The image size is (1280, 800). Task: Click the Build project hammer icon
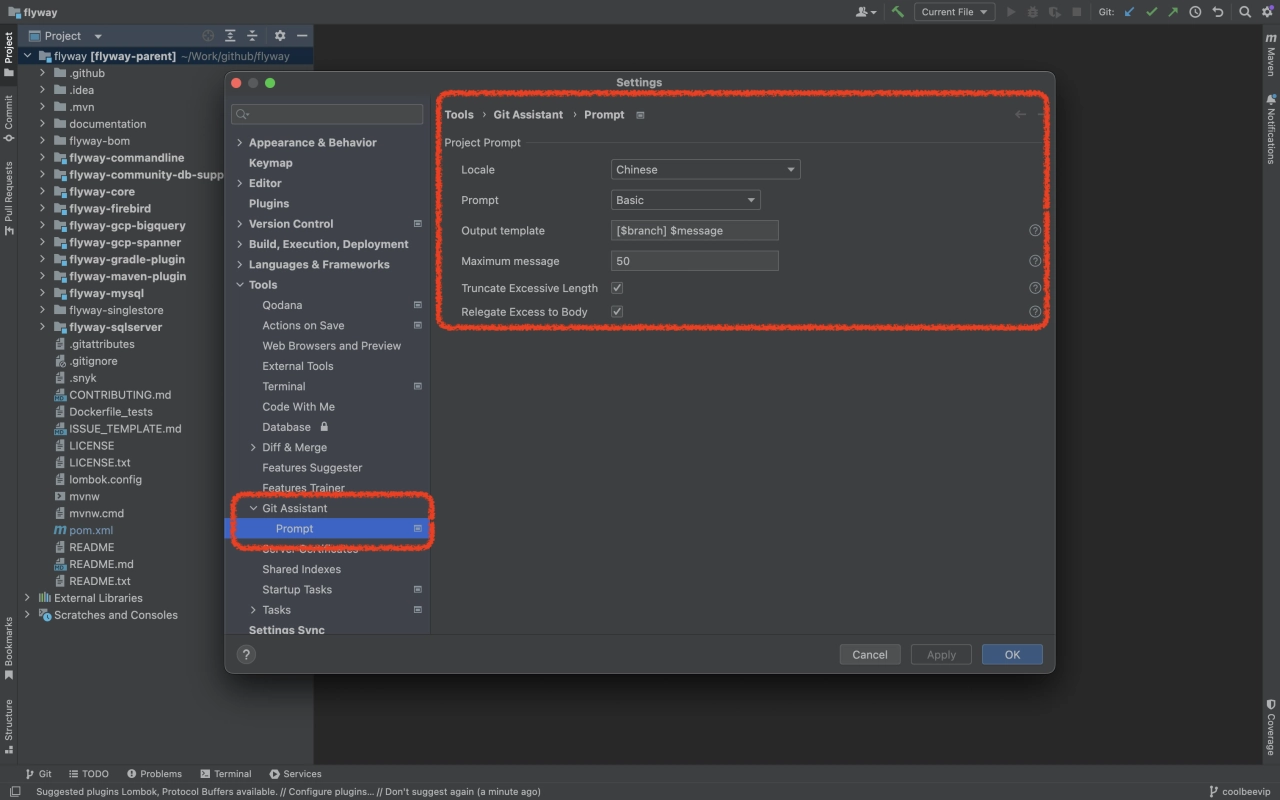(897, 12)
